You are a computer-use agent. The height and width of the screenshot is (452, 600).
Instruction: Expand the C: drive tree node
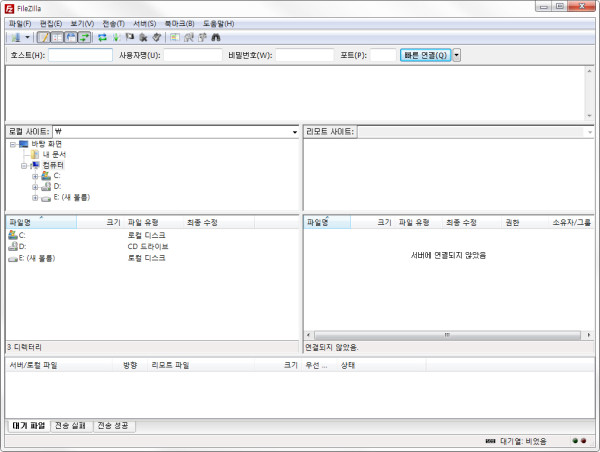coord(35,176)
